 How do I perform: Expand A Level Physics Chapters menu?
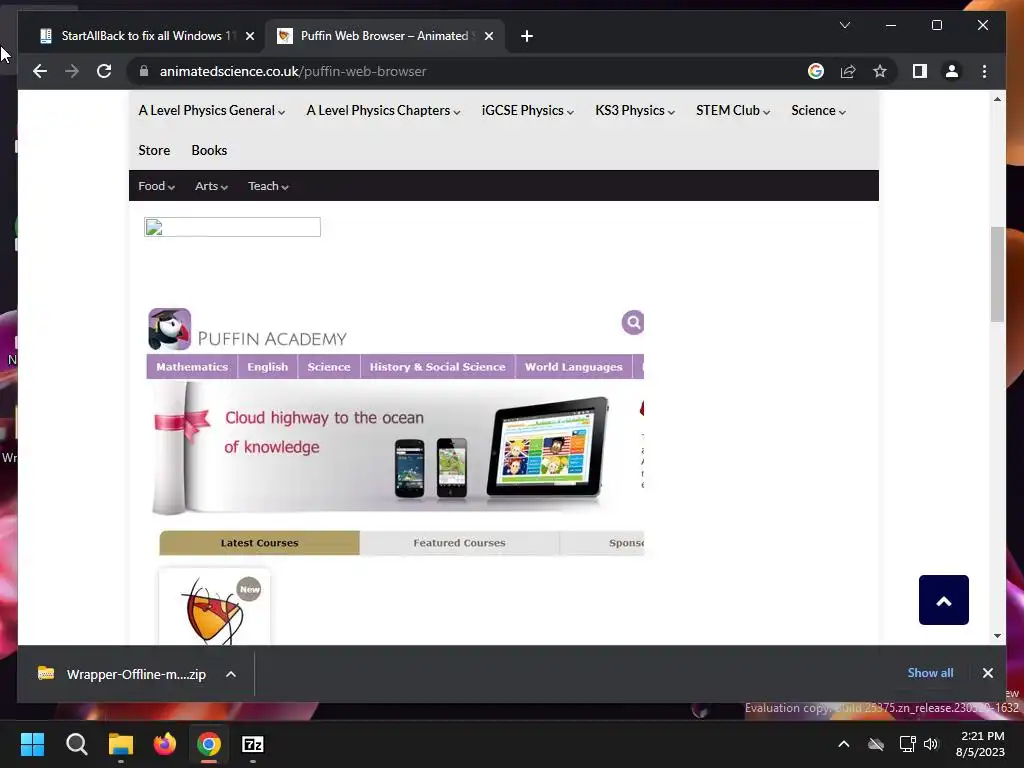coord(383,110)
